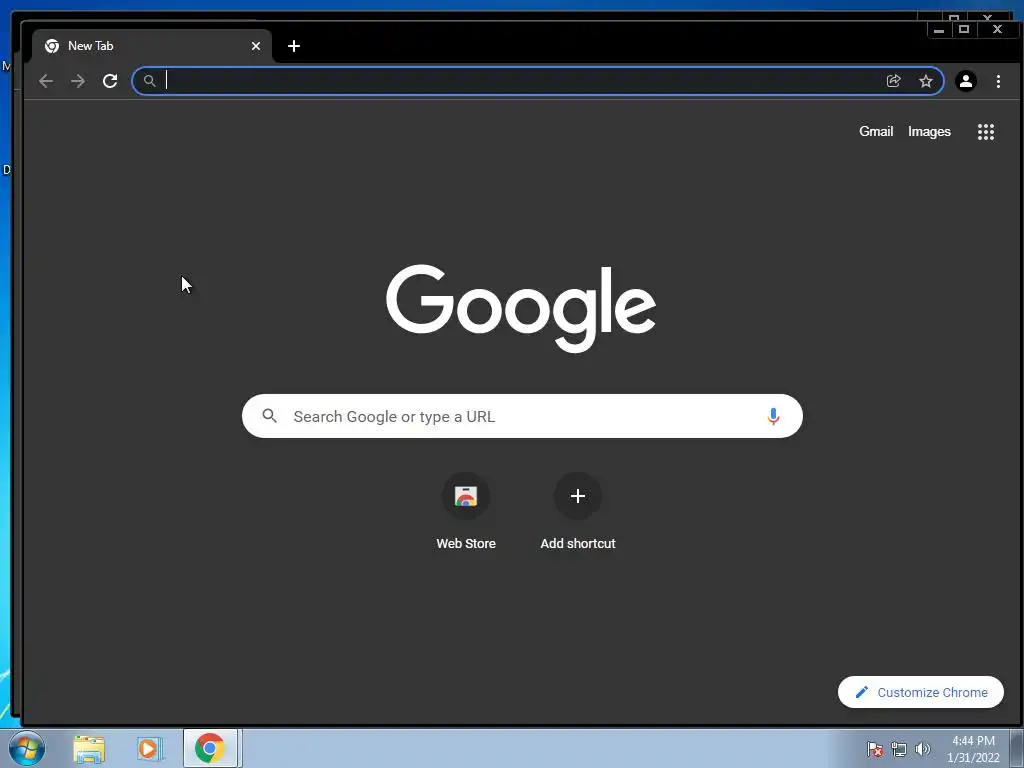Open the Chrome profile avatar
The image size is (1024, 768).
pyautogui.click(x=966, y=81)
